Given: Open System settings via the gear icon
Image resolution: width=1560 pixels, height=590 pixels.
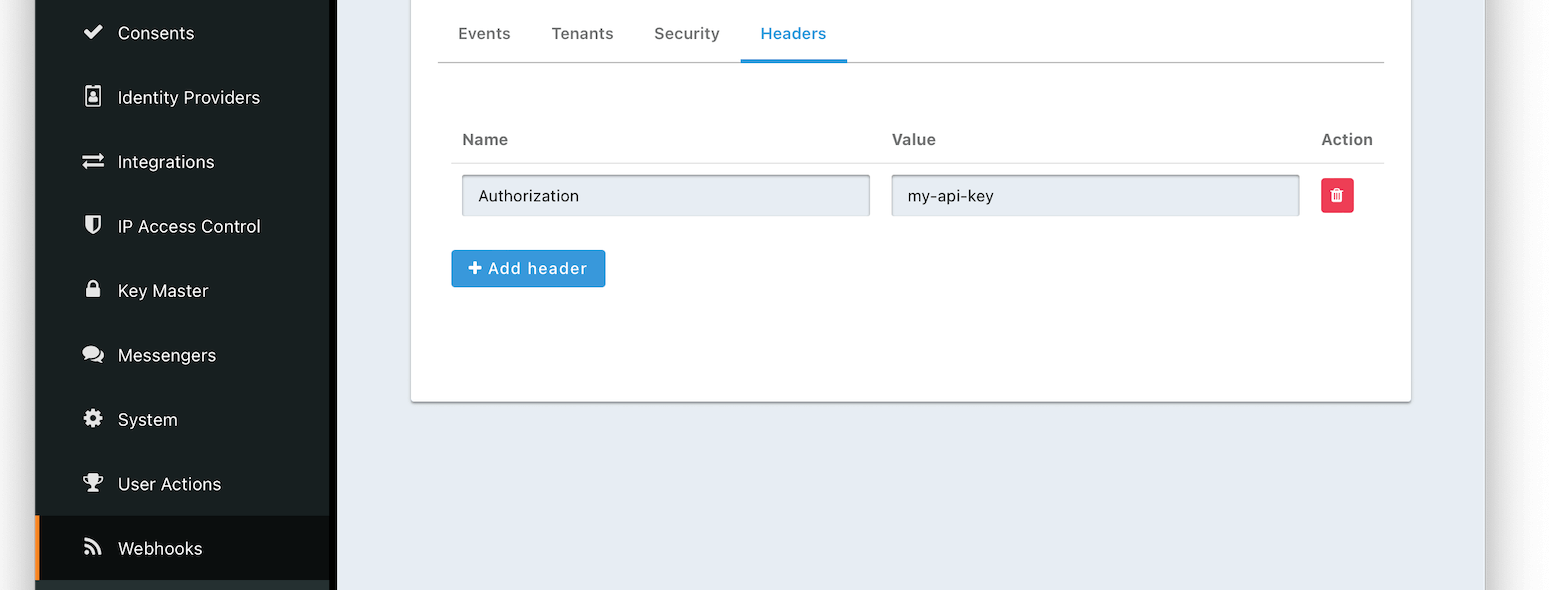Looking at the screenshot, I should (92, 419).
